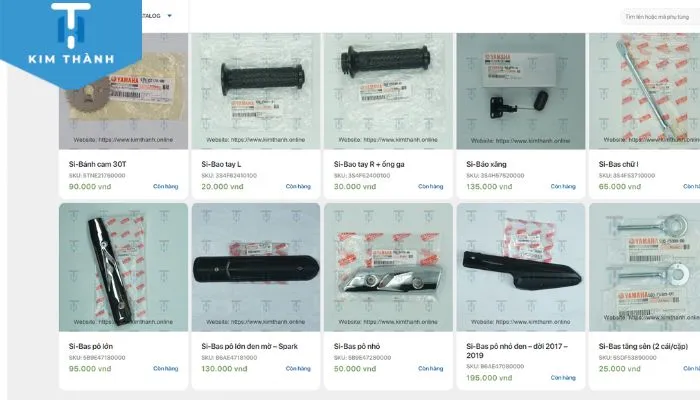Click the 20.000 vnd price of Si-Bao tay L
Viewport: 700px width, 400px height.
click(222, 187)
